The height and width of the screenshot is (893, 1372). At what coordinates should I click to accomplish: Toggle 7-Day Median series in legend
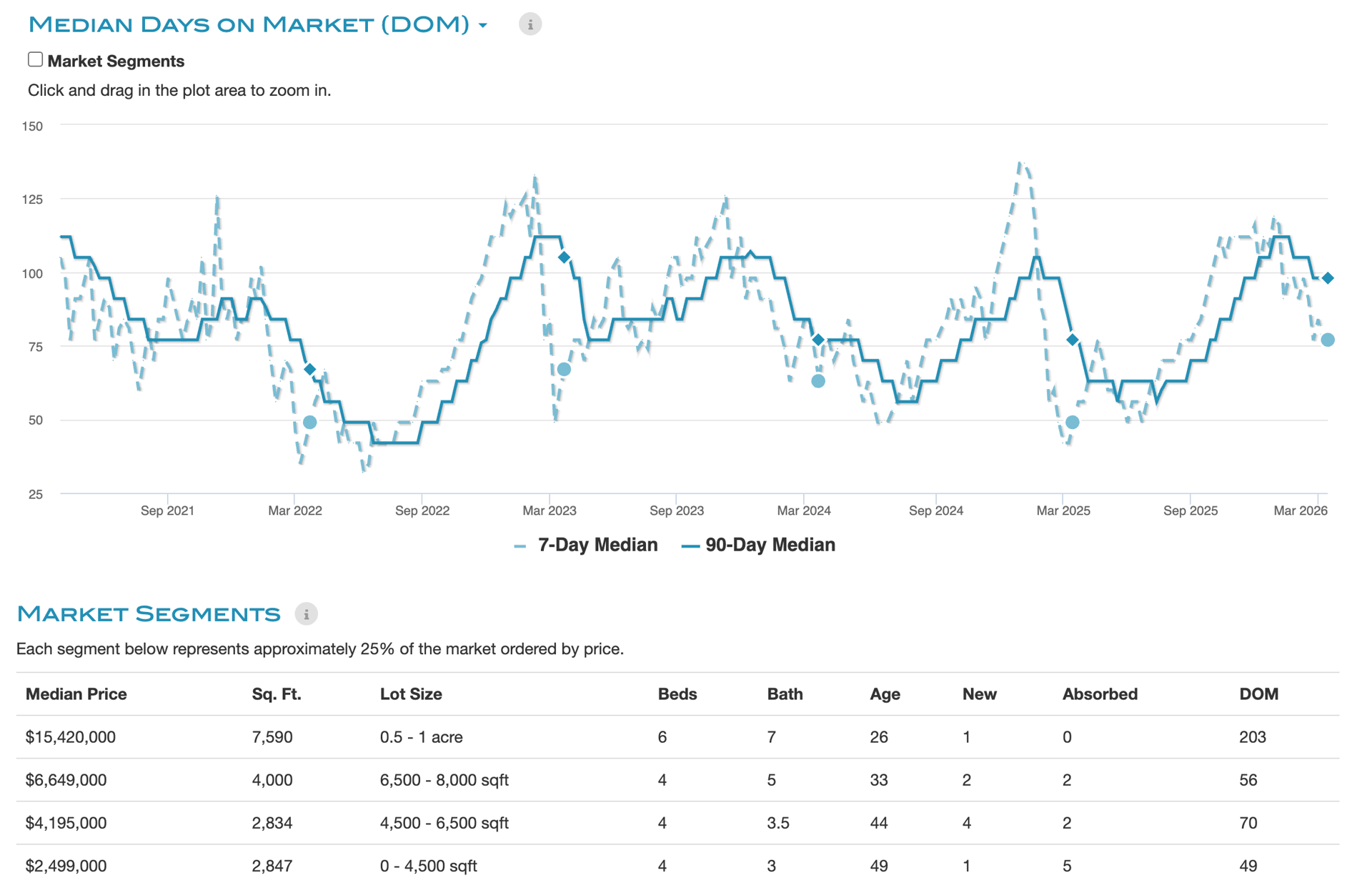coord(597,545)
